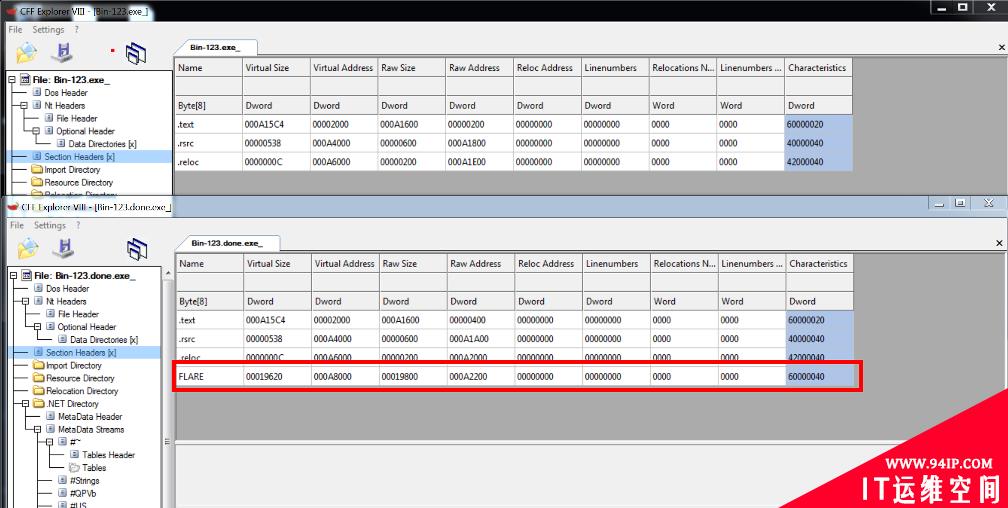Collapse Nt Headers node in bottom tree
The image size is (1008, 508).
click(x=25, y=301)
